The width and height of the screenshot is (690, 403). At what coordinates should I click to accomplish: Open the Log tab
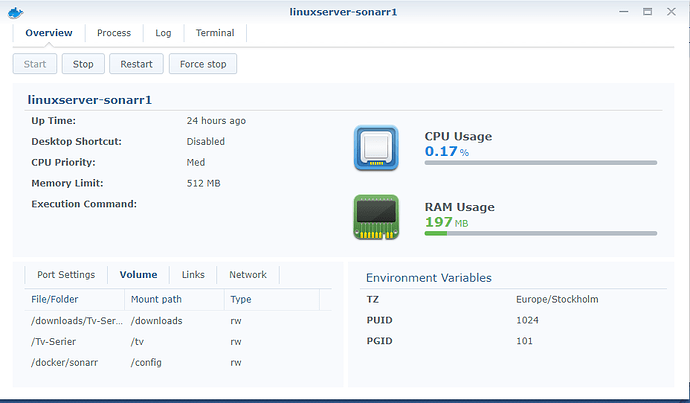pyautogui.click(x=163, y=33)
